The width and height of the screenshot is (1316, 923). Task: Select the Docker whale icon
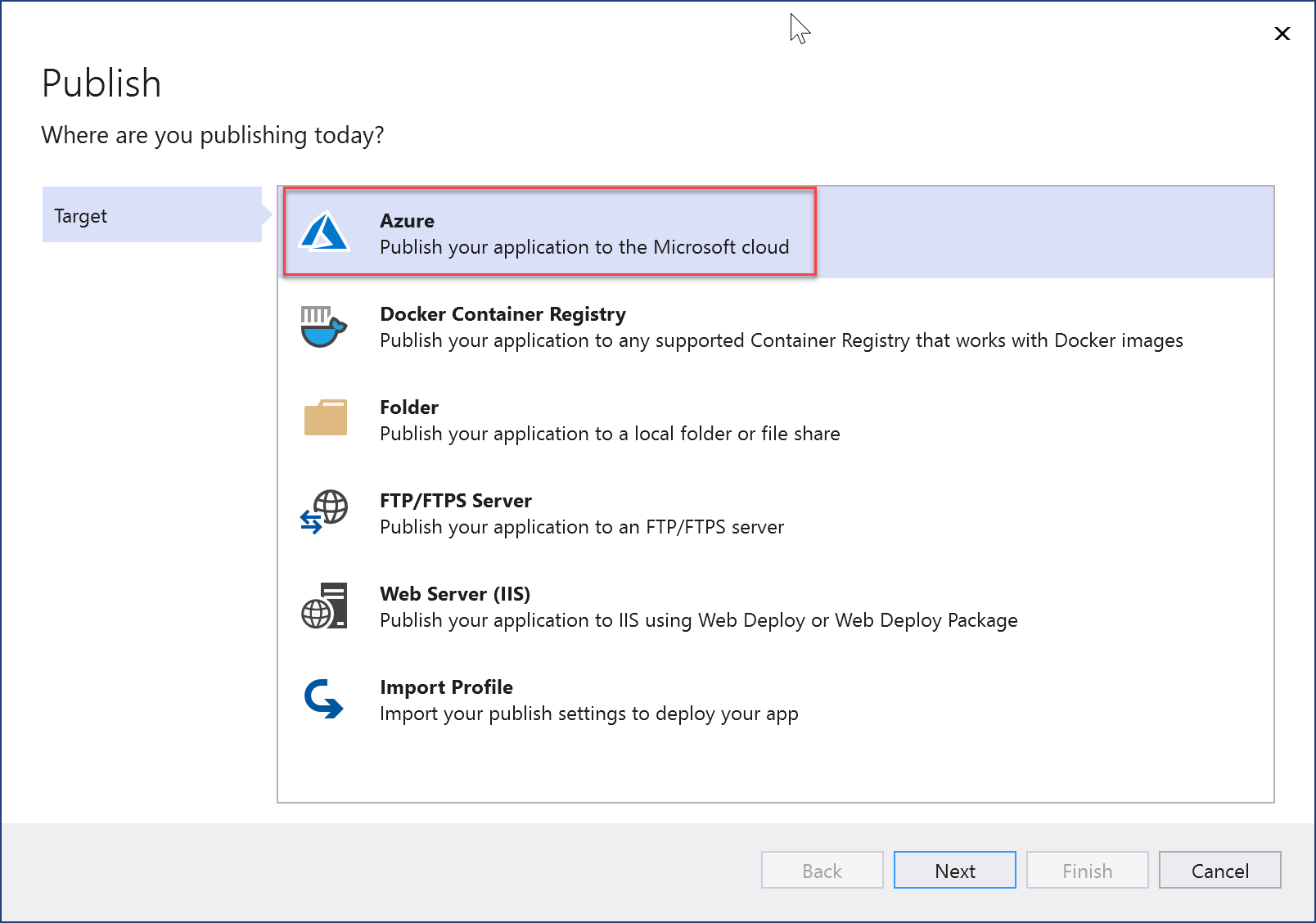pyautogui.click(x=322, y=327)
